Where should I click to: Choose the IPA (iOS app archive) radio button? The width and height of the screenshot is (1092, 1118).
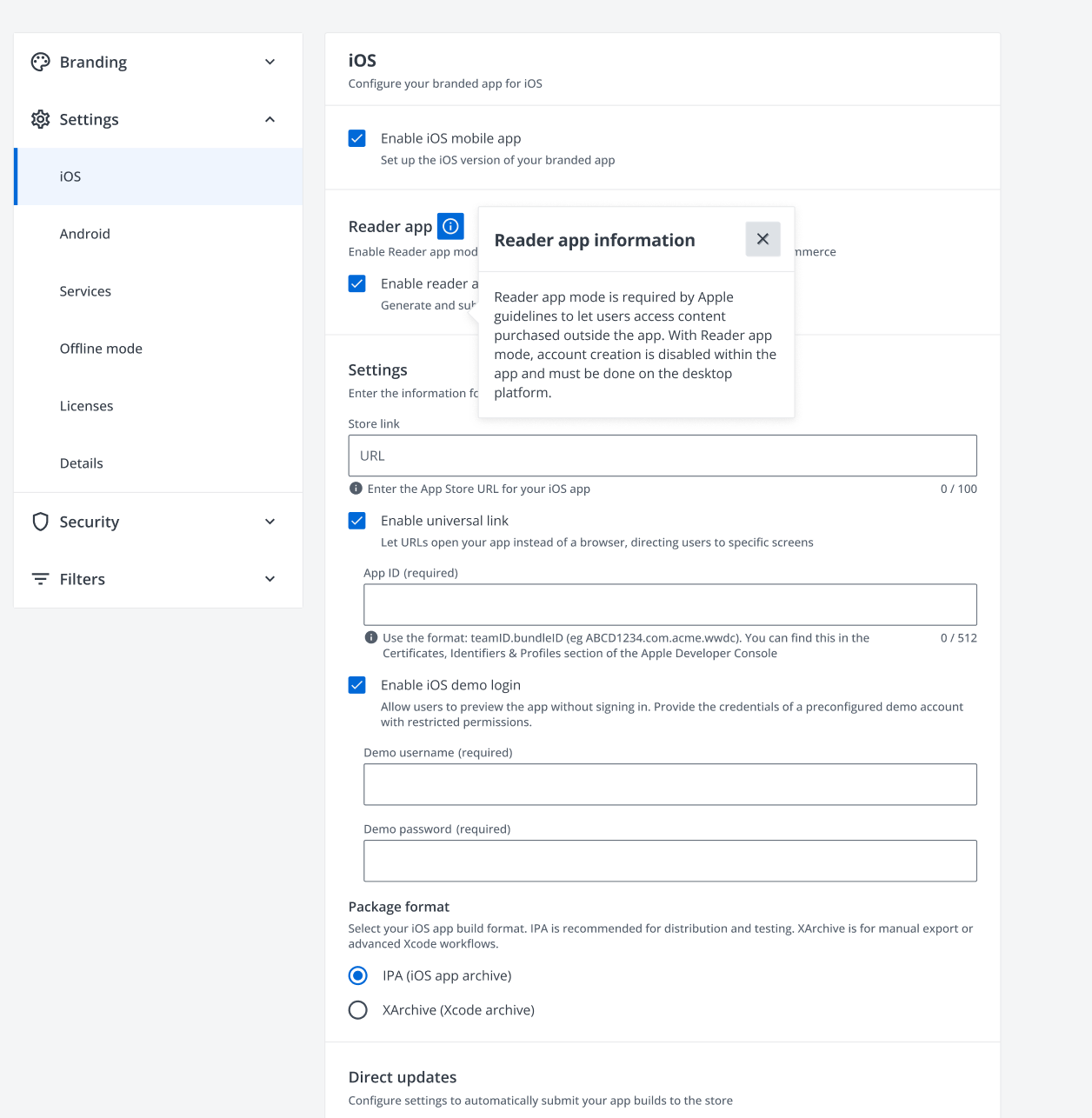pyautogui.click(x=358, y=975)
